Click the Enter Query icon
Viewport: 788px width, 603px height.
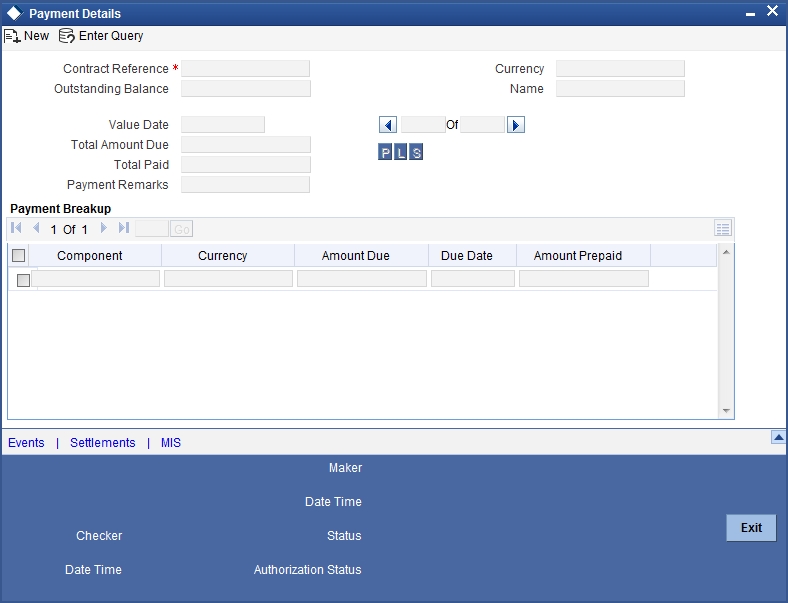coord(66,36)
